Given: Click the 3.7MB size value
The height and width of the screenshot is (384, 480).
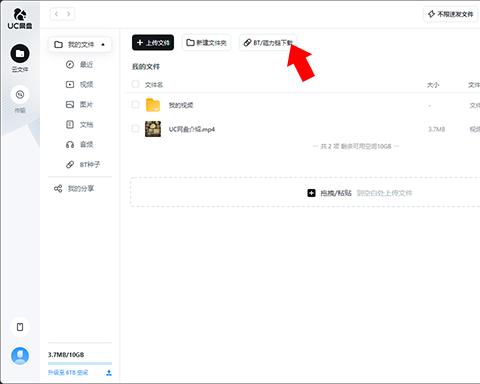Looking at the screenshot, I should (x=436, y=129).
